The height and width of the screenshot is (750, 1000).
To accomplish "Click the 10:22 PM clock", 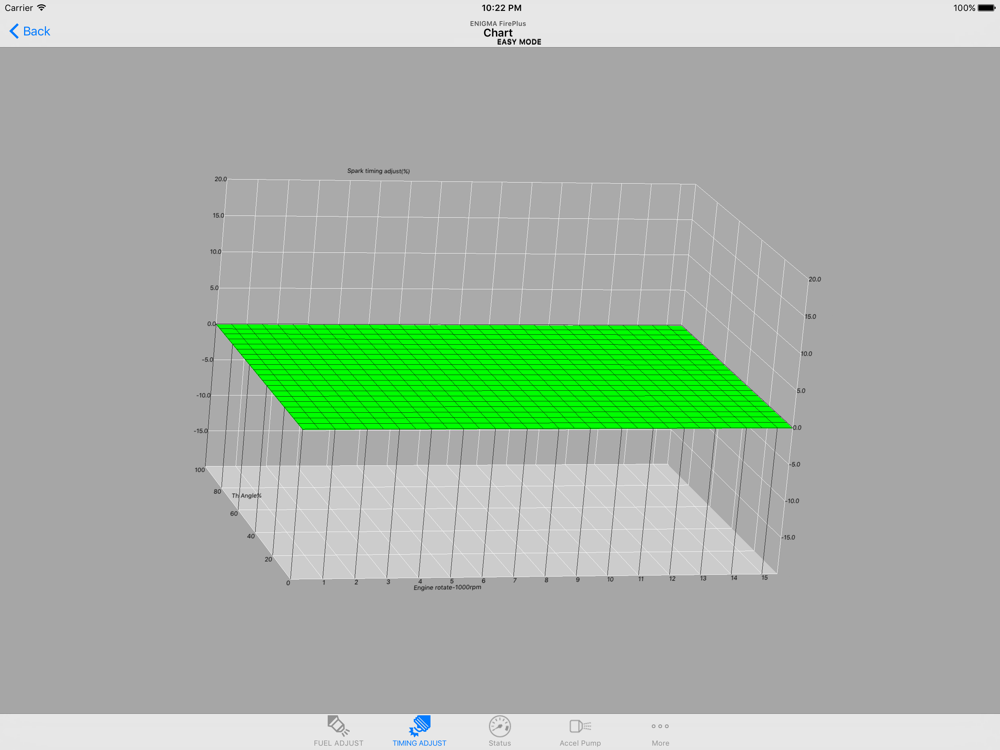I will coord(501,8).
